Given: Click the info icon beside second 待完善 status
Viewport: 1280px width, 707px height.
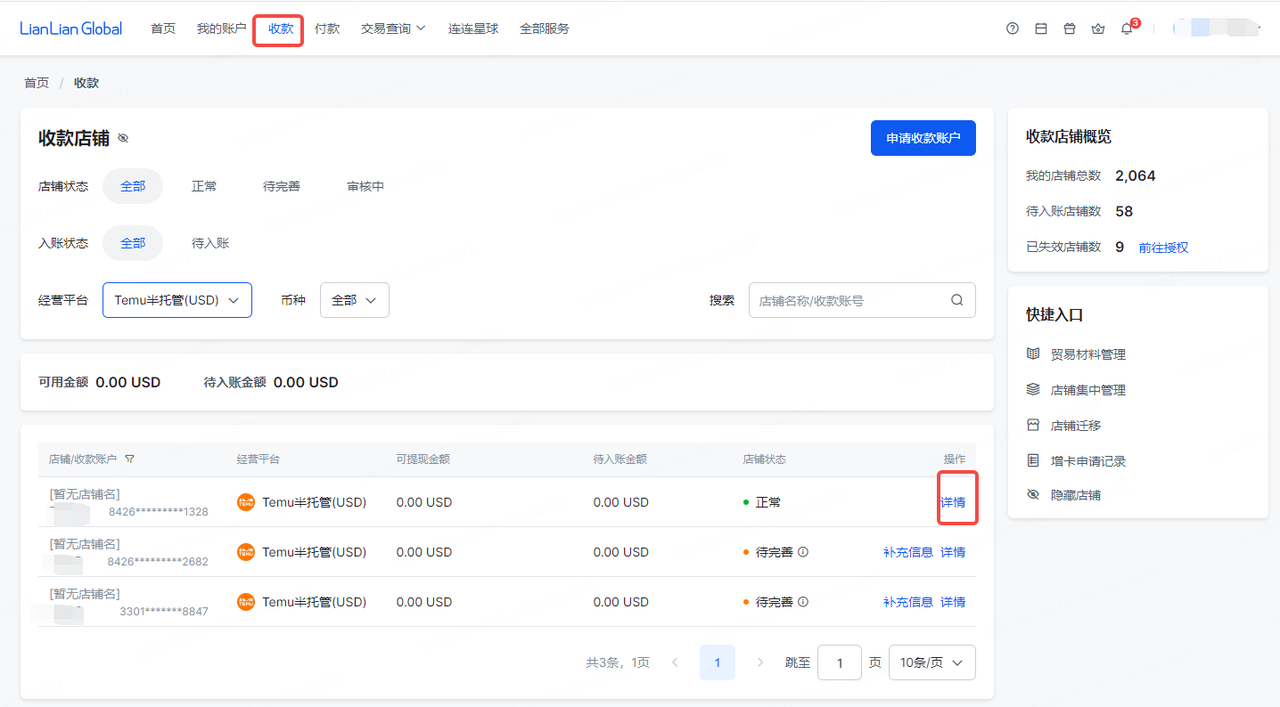Looking at the screenshot, I should (x=803, y=602).
